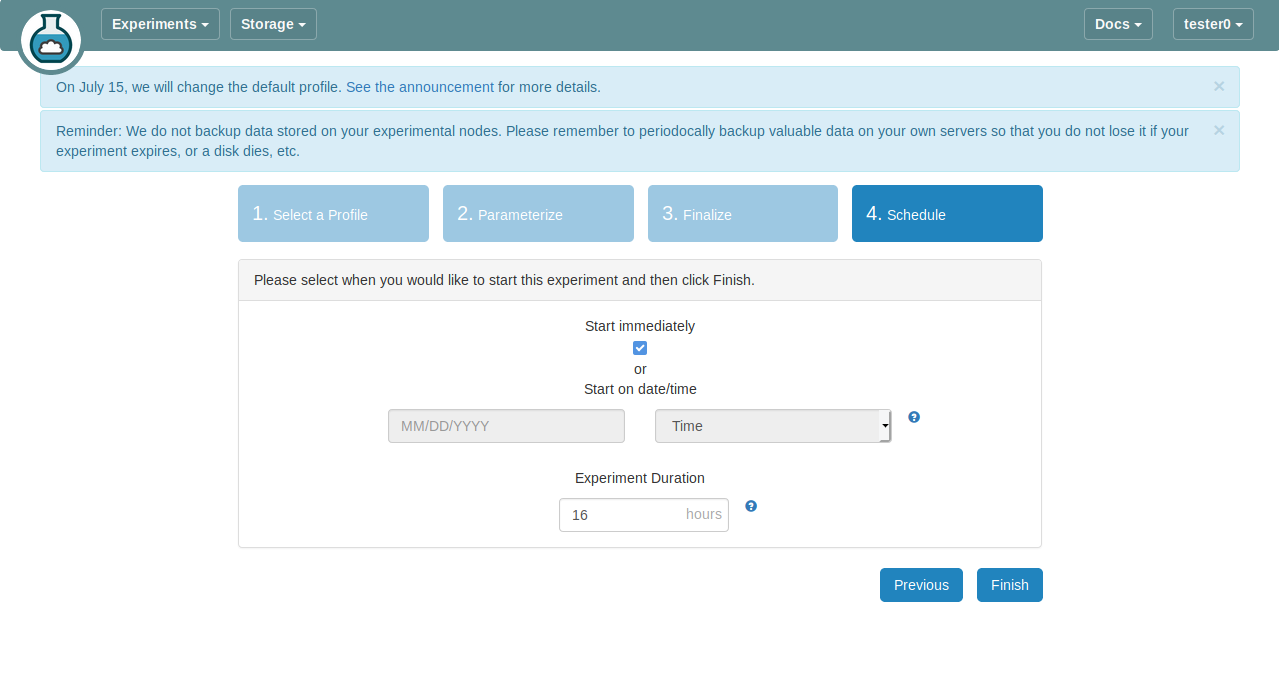Go to step 1 Select a Profile

[x=333, y=214]
